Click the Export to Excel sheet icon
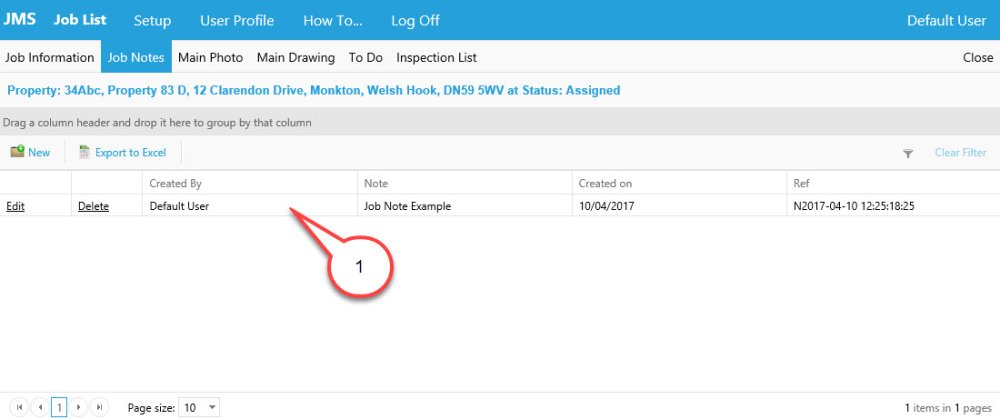1000x419 pixels. point(84,152)
